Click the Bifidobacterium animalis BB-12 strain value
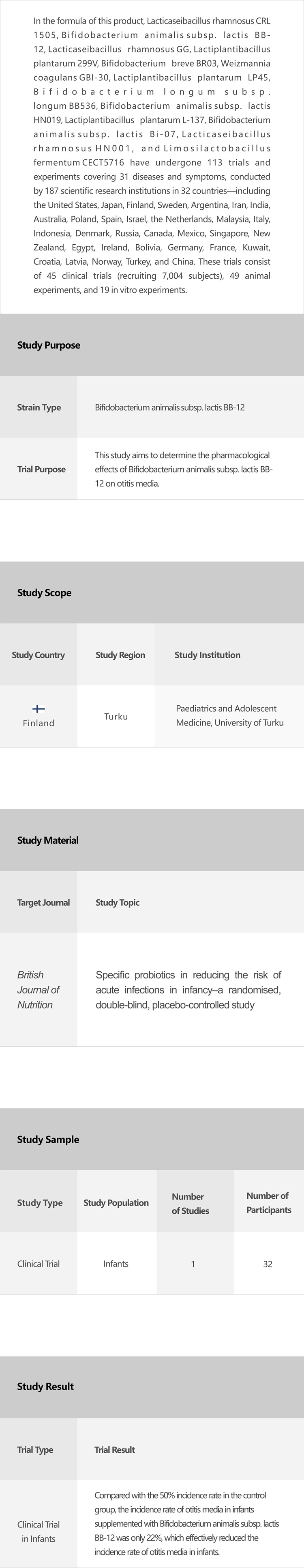304x1568 pixels. pyautogui.click(x=169, y=407)
